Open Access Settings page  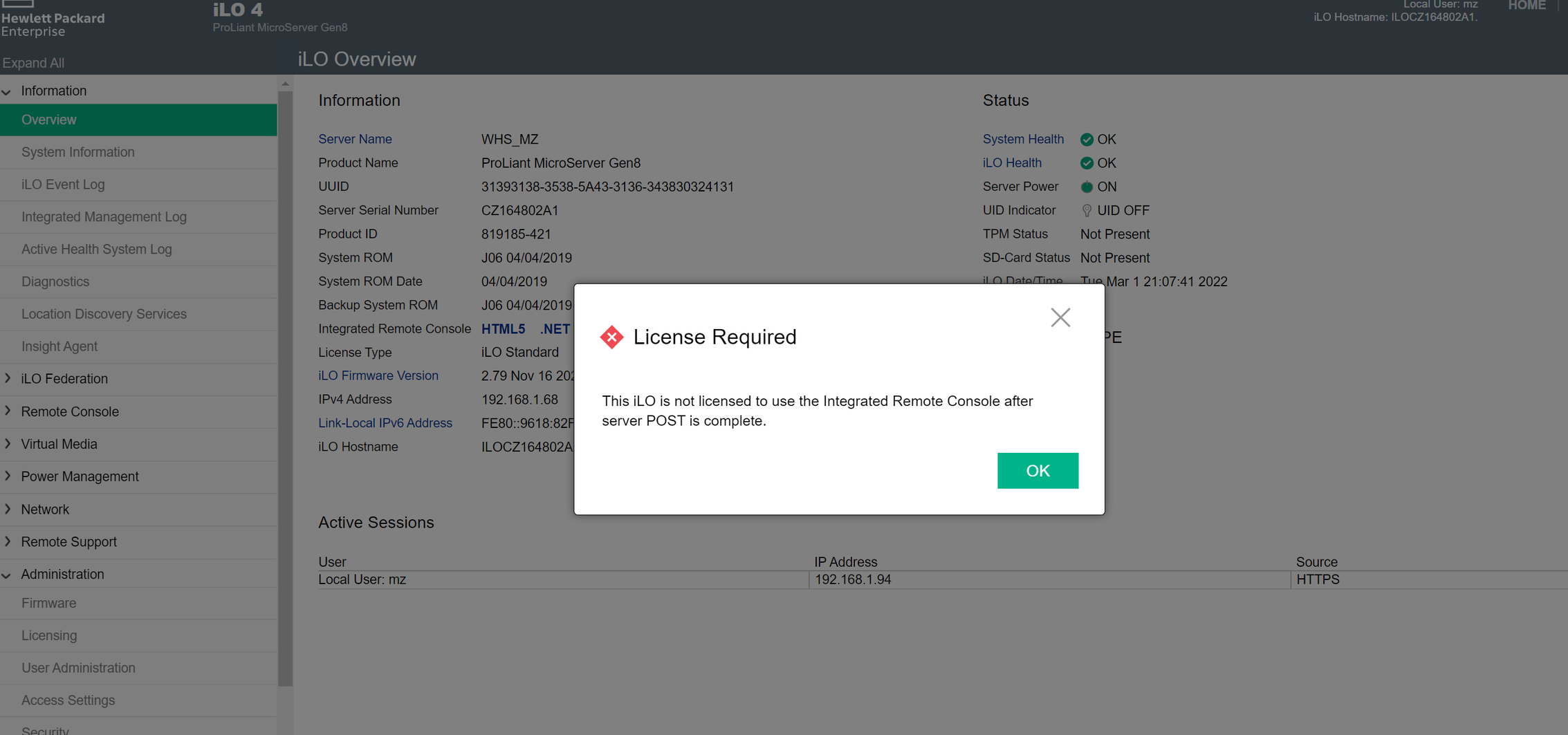pyautogui.click(x=138, y=700)
